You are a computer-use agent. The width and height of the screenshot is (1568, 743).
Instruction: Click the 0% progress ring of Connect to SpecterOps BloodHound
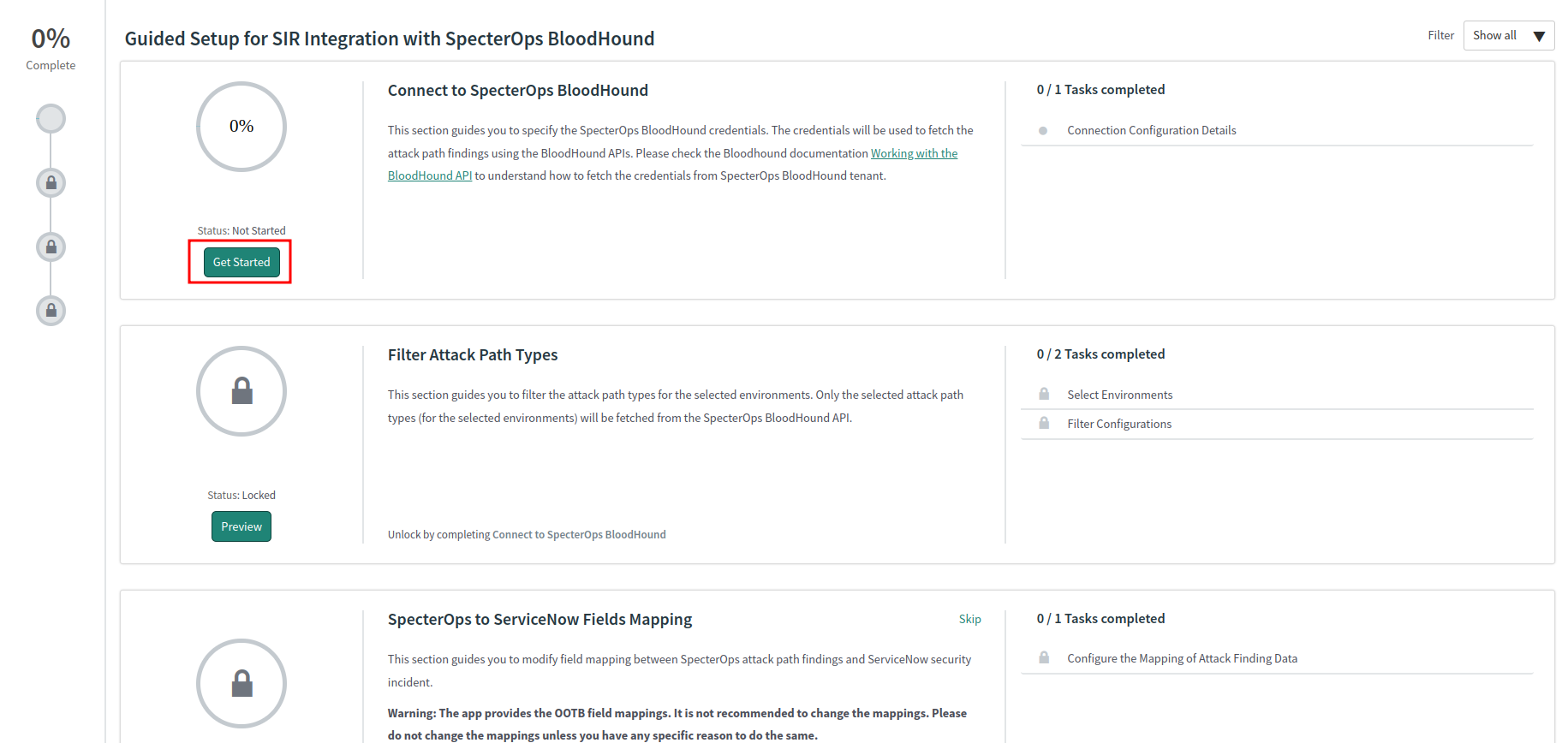241,127
